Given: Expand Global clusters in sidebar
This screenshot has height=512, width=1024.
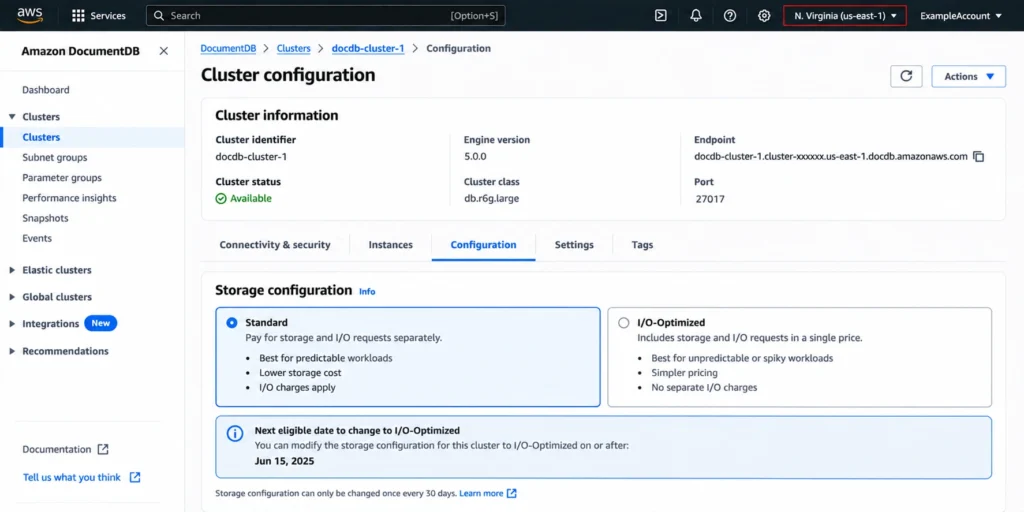Looking at the screenshot, I should tap(12, 297).
